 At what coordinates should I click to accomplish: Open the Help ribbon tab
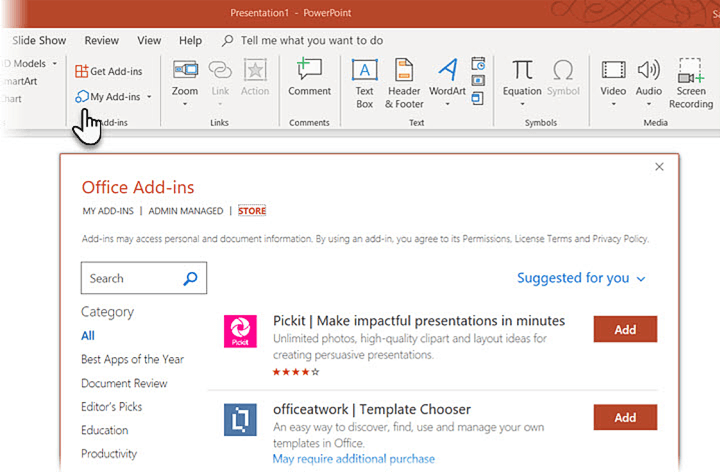click(191, 40)
